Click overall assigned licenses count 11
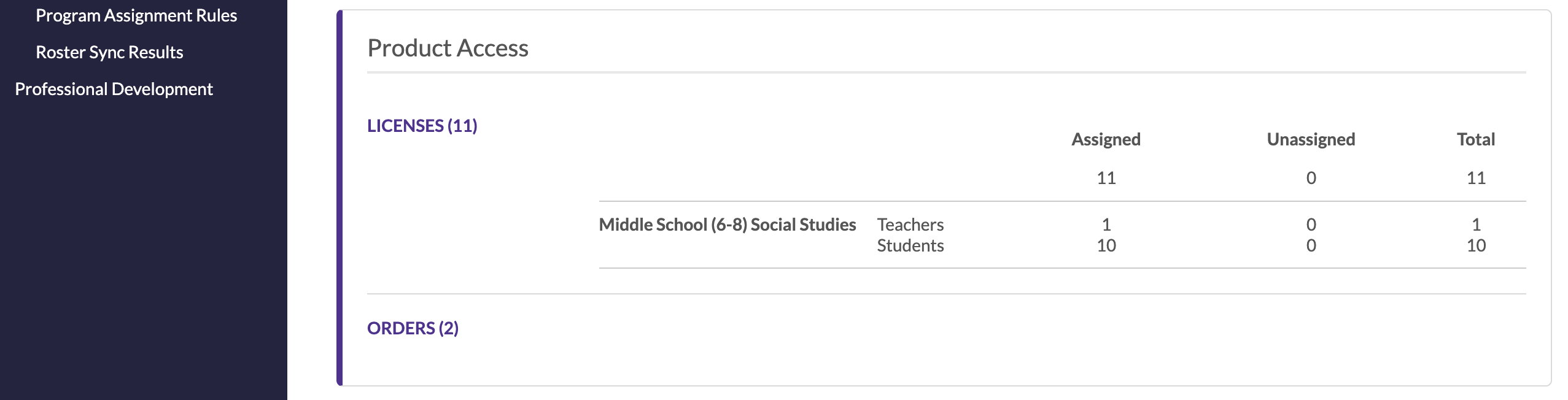Viewport: 1568px width, 400px height. pos(1106,179)
